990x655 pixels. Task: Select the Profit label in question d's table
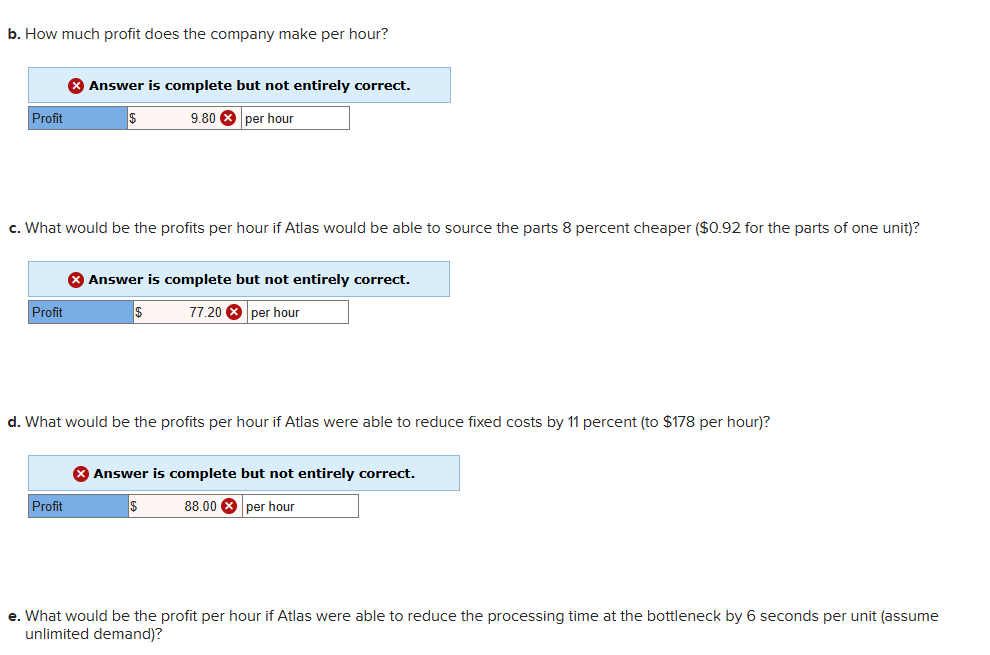click(77, 505)
